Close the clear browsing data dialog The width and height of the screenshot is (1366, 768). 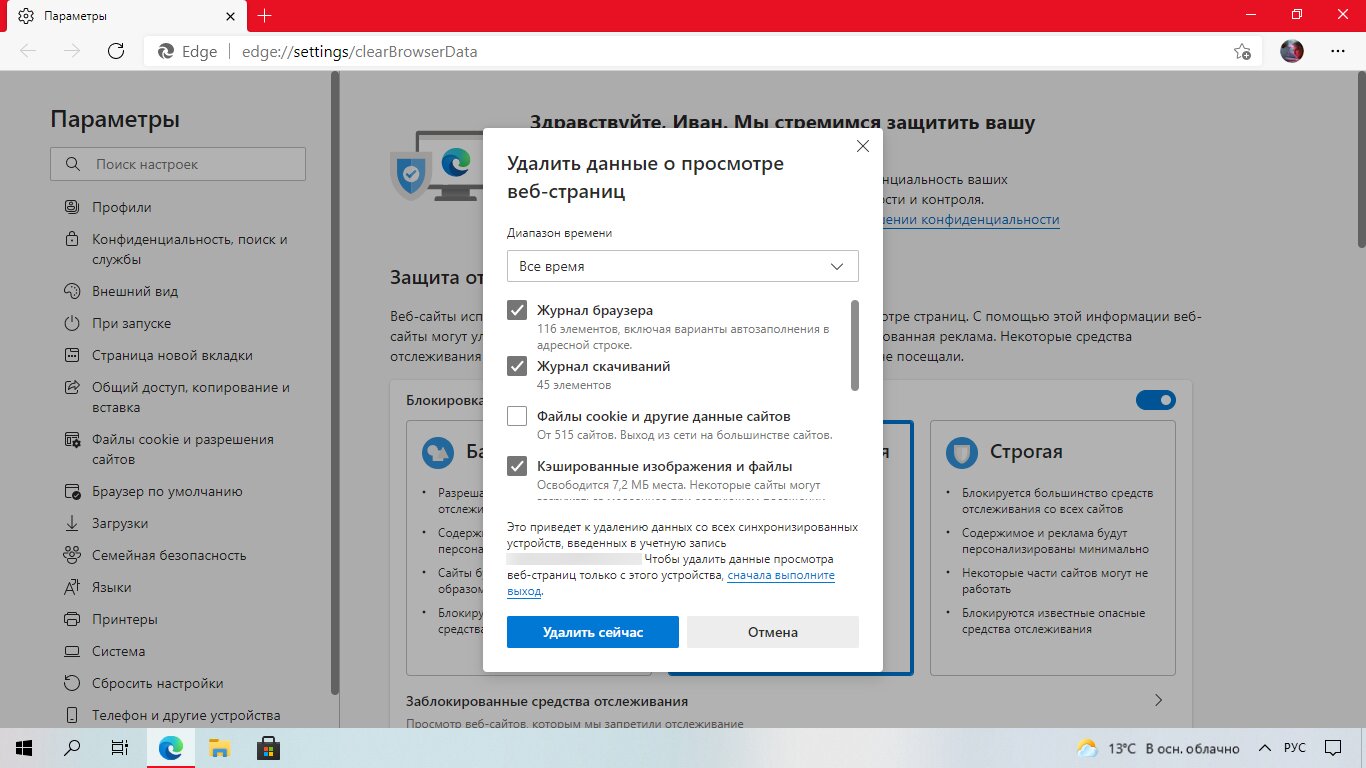click(863, 146)
